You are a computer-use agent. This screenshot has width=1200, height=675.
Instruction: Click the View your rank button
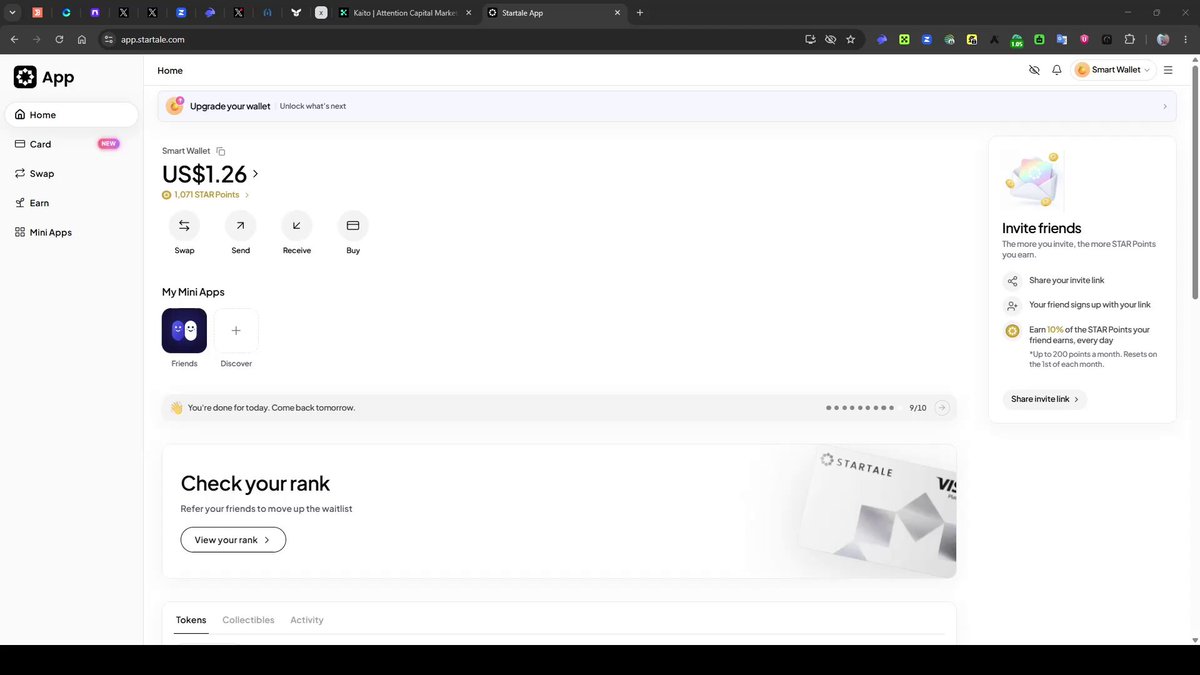233,540
